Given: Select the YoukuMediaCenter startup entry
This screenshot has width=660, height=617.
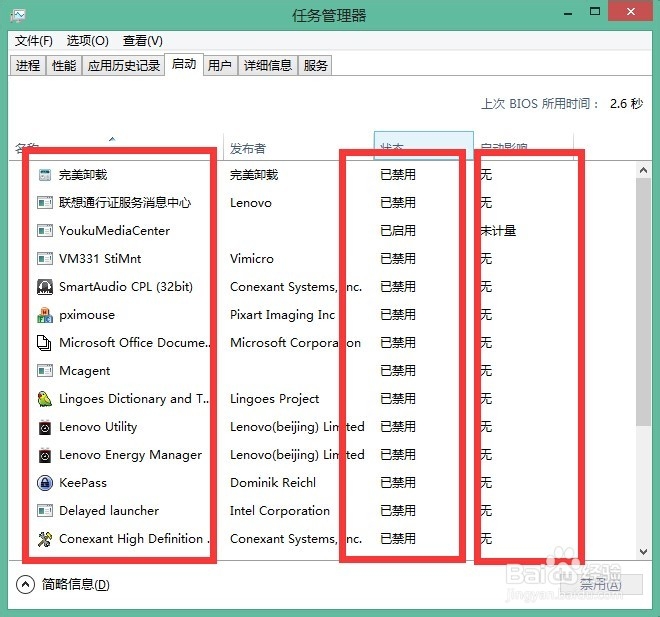Looking at the screenshot, I should click(x=114, y=231).
